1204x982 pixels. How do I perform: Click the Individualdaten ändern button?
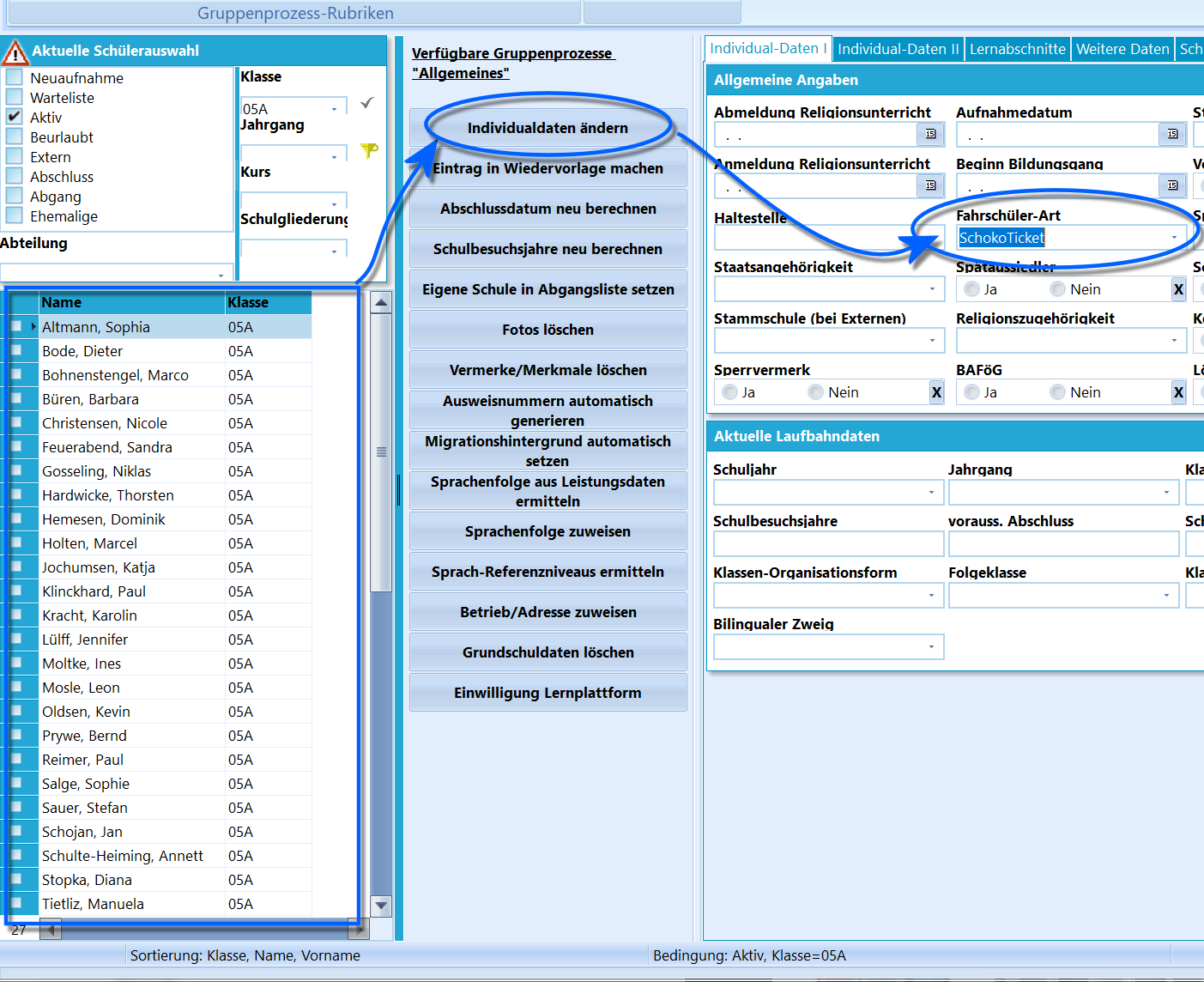548,128
